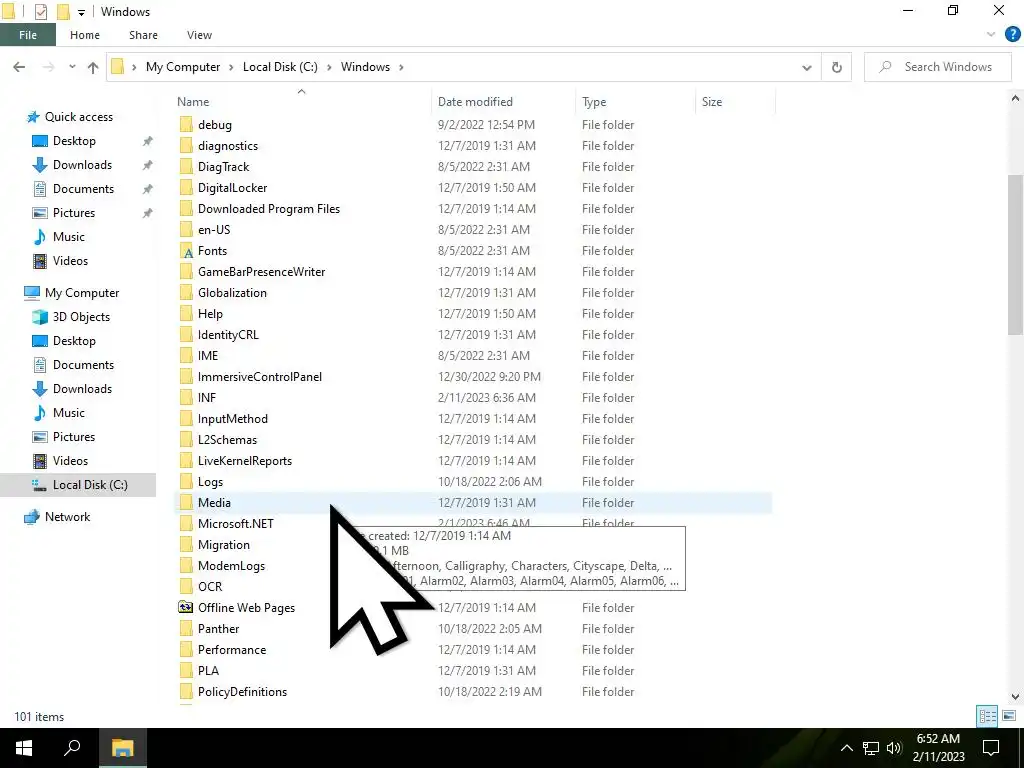The height and width of the screenshot is (768, 1024).
Task: Select Quick access in navigation pane
Action: [79, 117]
